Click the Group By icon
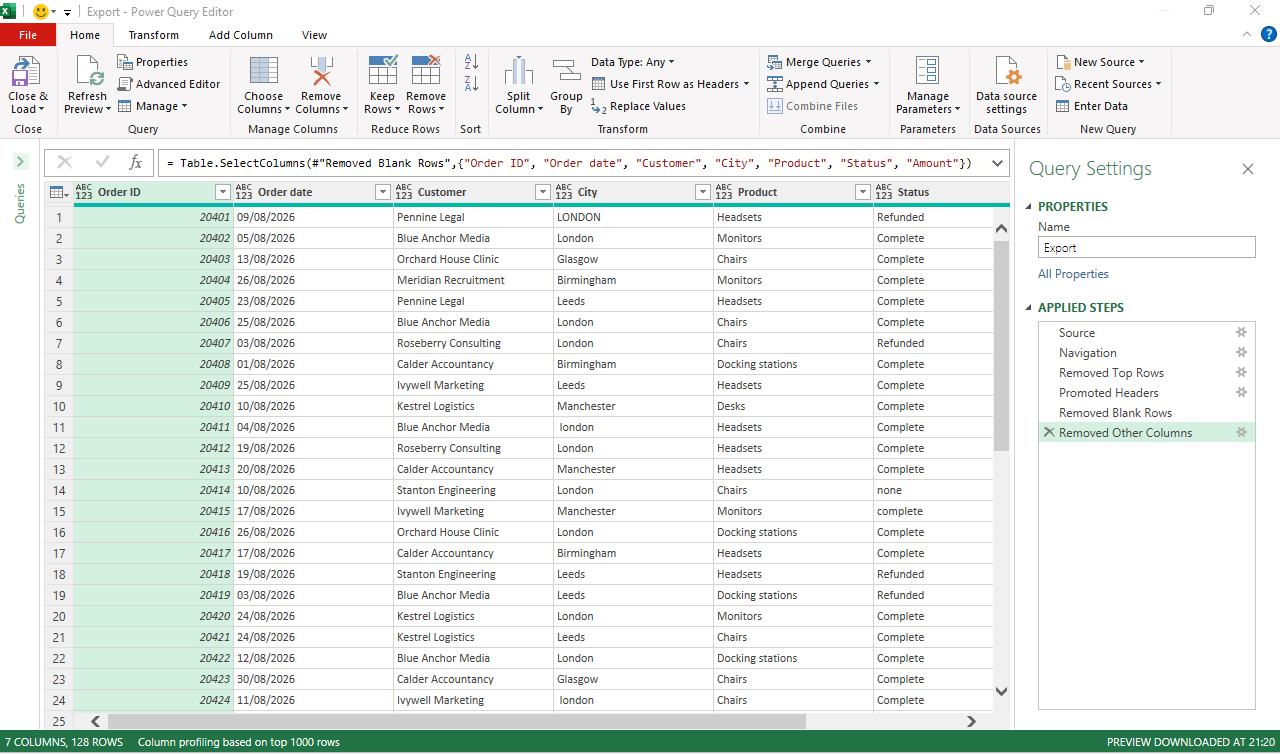This screenshot has width=1280, height=754. tap(566, 72)
